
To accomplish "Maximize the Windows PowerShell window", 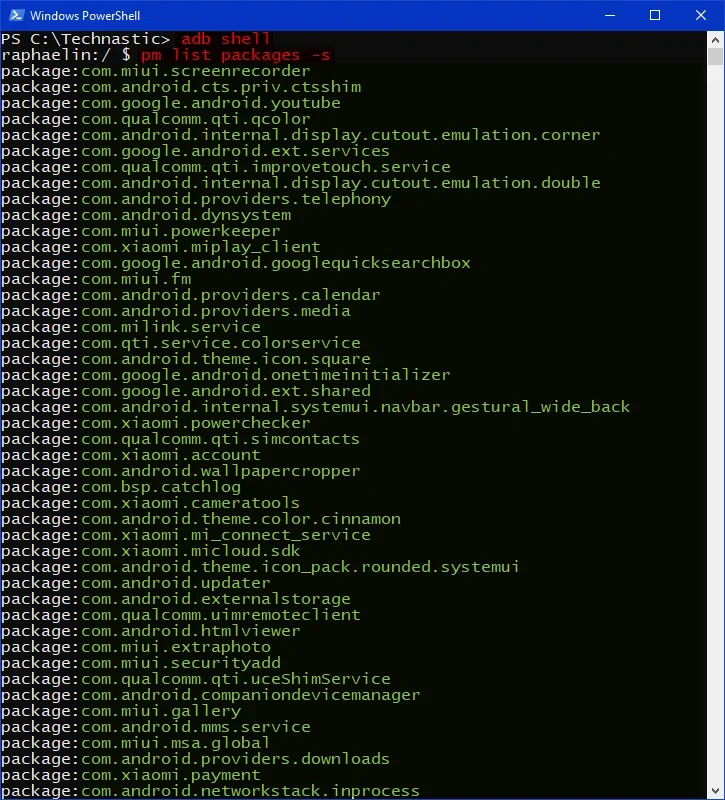I will pyautogui.click(x=655, y=15).
